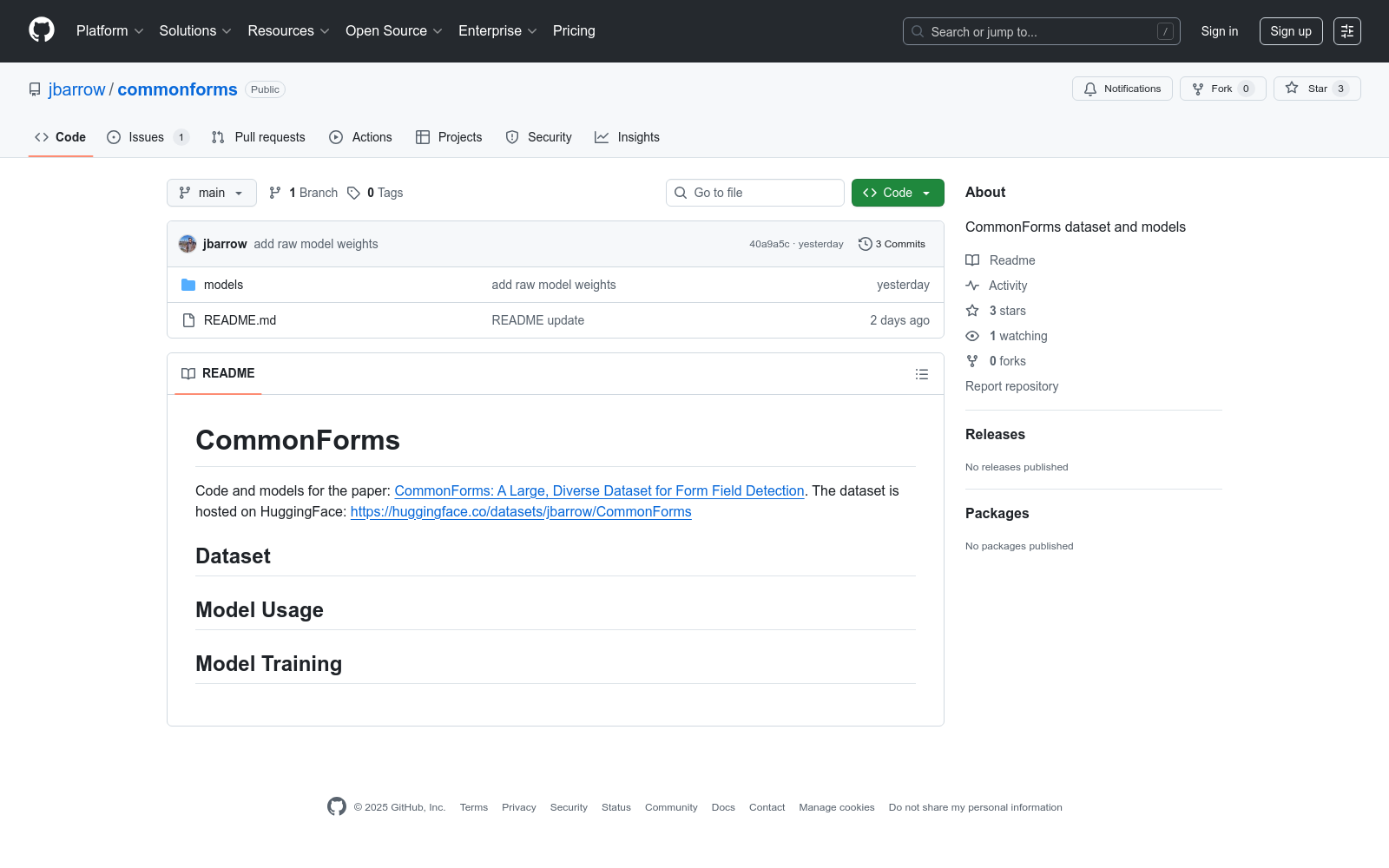Click the README.md file icon
The height and width of the screenshot is (868, 1389).
(188, 320)
